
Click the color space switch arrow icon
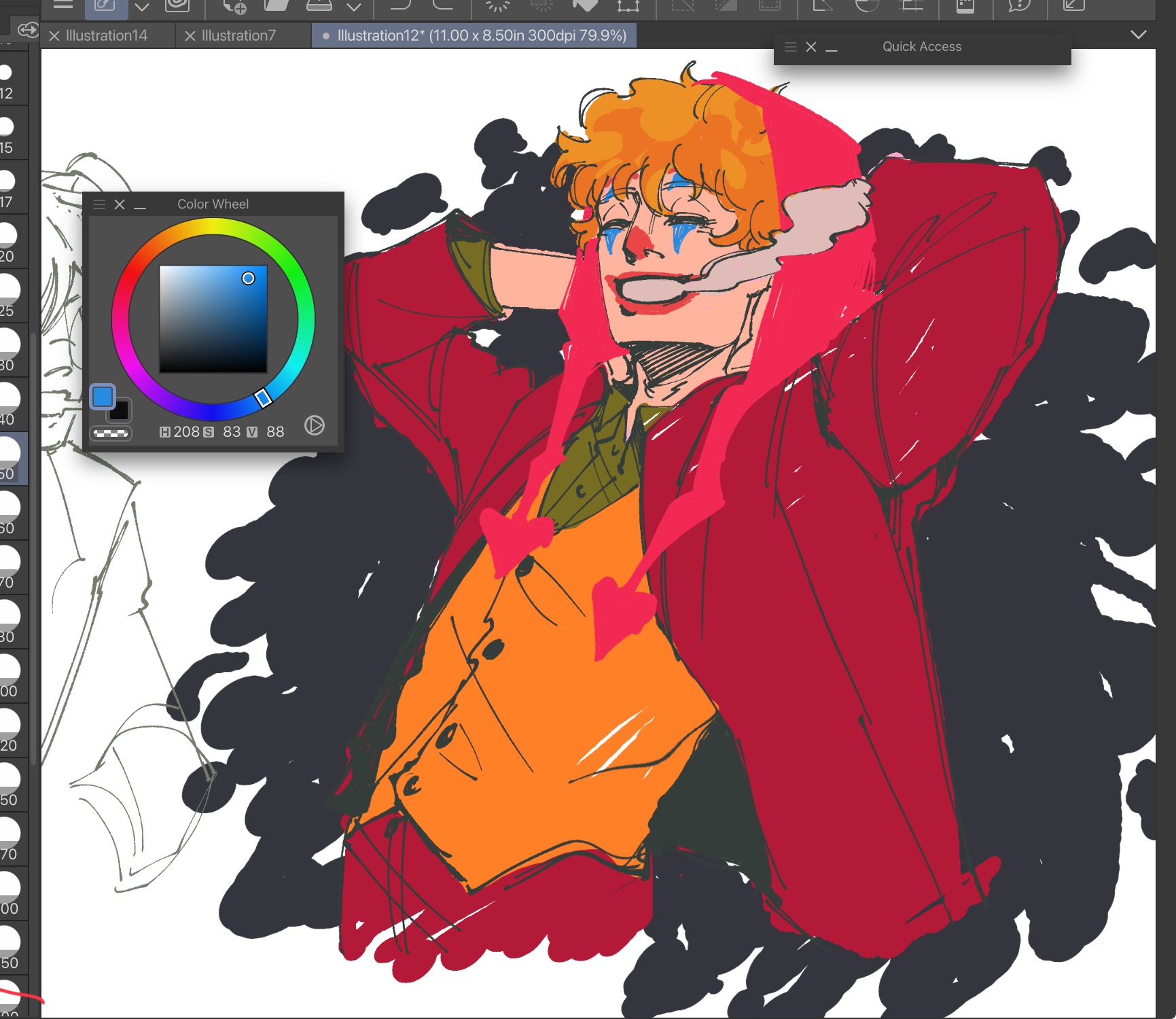pyautogui.click(x=314, y=426)
